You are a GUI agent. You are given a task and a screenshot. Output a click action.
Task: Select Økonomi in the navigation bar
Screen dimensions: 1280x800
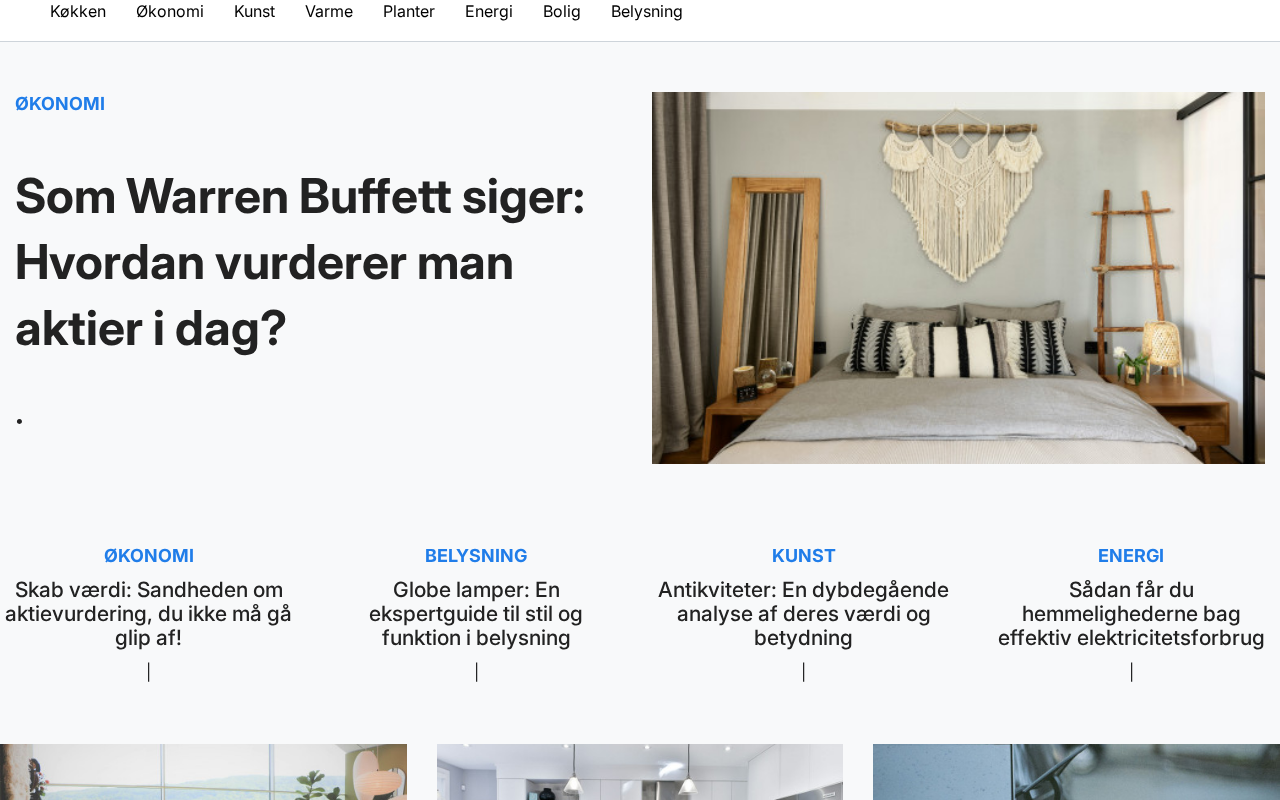click(x=170, y=12)
